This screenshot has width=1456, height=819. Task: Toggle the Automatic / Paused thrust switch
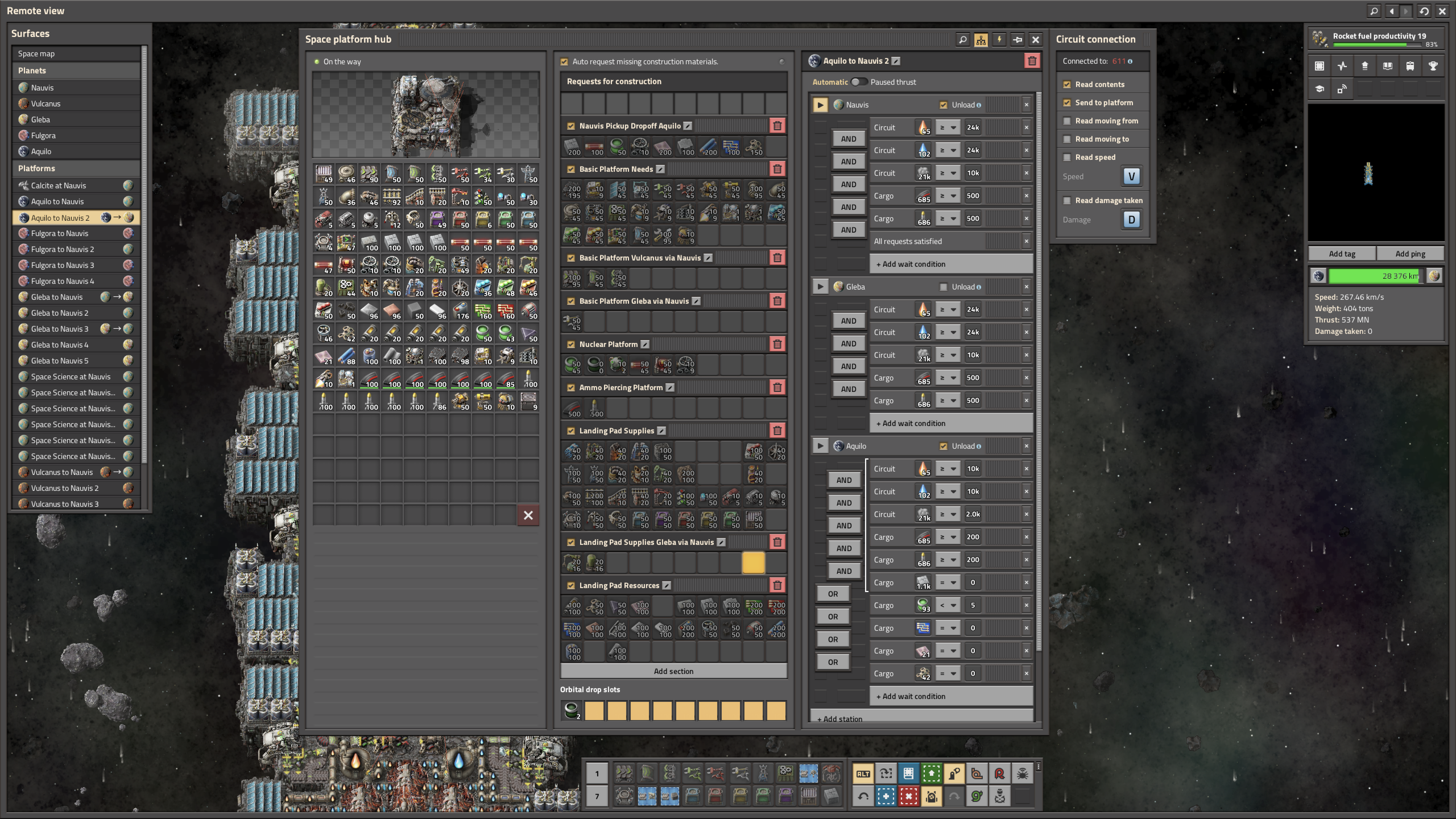pyautogui.click(x=859, y=82)
